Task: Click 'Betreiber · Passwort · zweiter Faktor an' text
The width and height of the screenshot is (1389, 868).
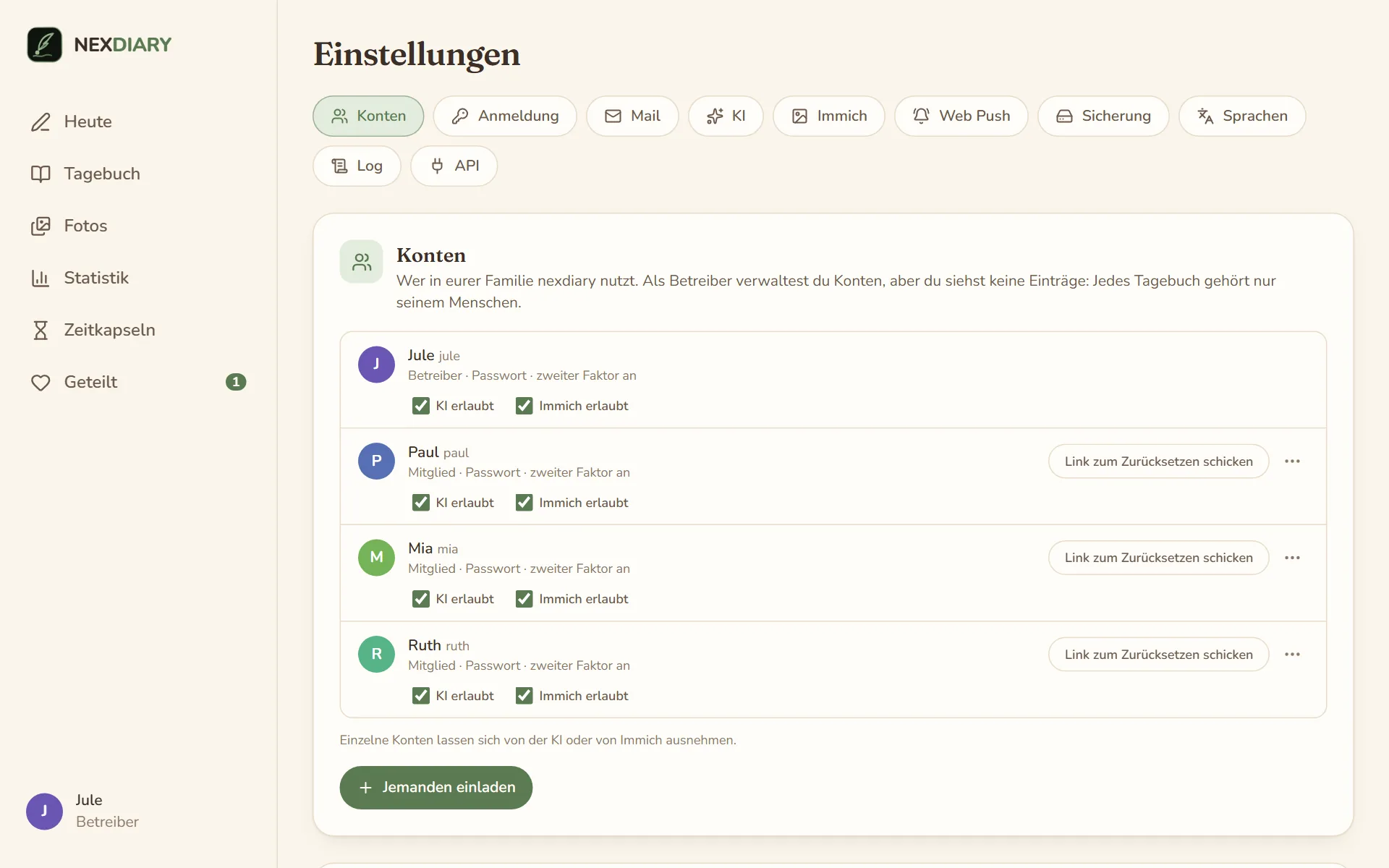Action: click(x=522, y=375)
